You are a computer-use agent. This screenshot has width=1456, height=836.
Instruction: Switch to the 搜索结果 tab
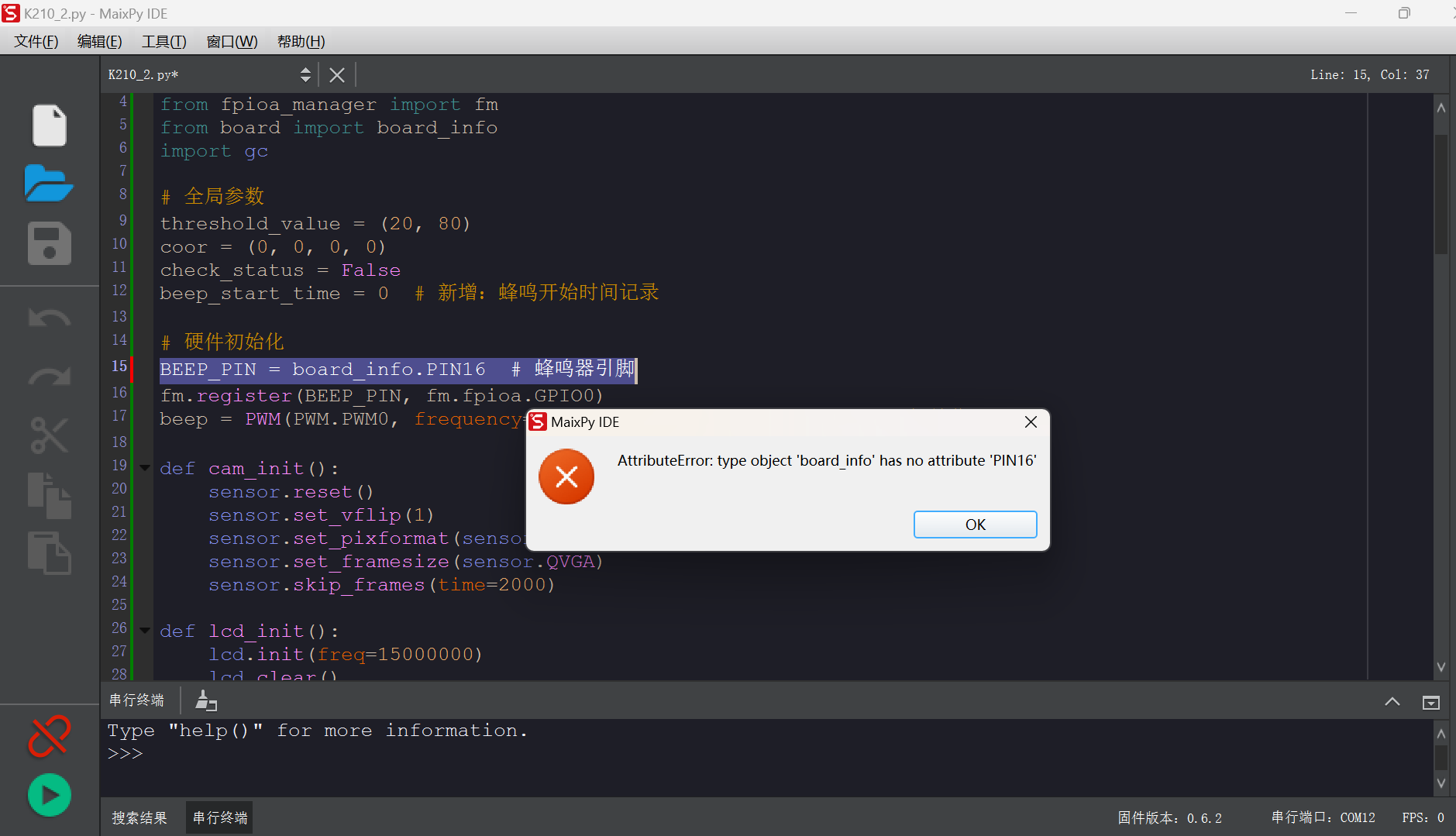(139, 817)
